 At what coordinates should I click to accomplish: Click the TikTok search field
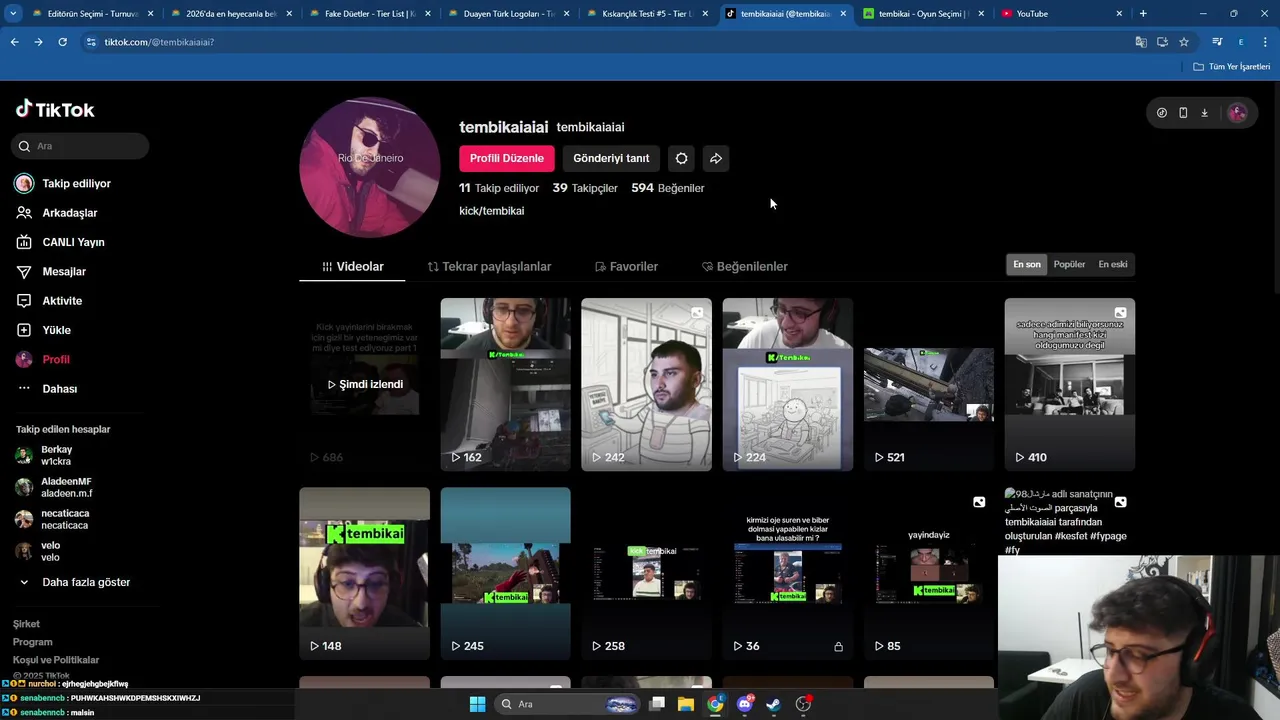(81, 146)
